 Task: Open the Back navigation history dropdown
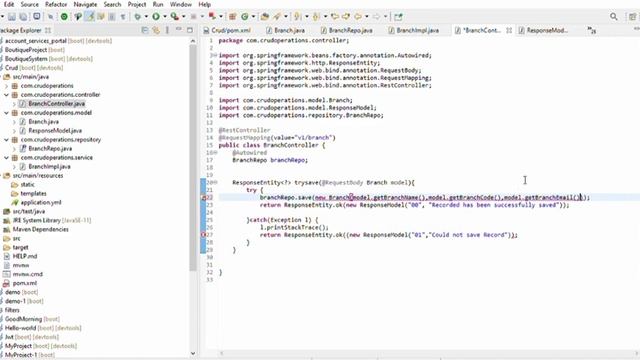click(x=367, y=17)
